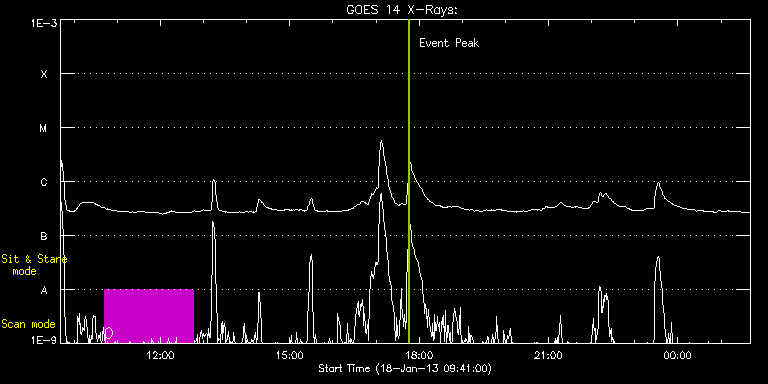Click the C flare class axis label

44,183
